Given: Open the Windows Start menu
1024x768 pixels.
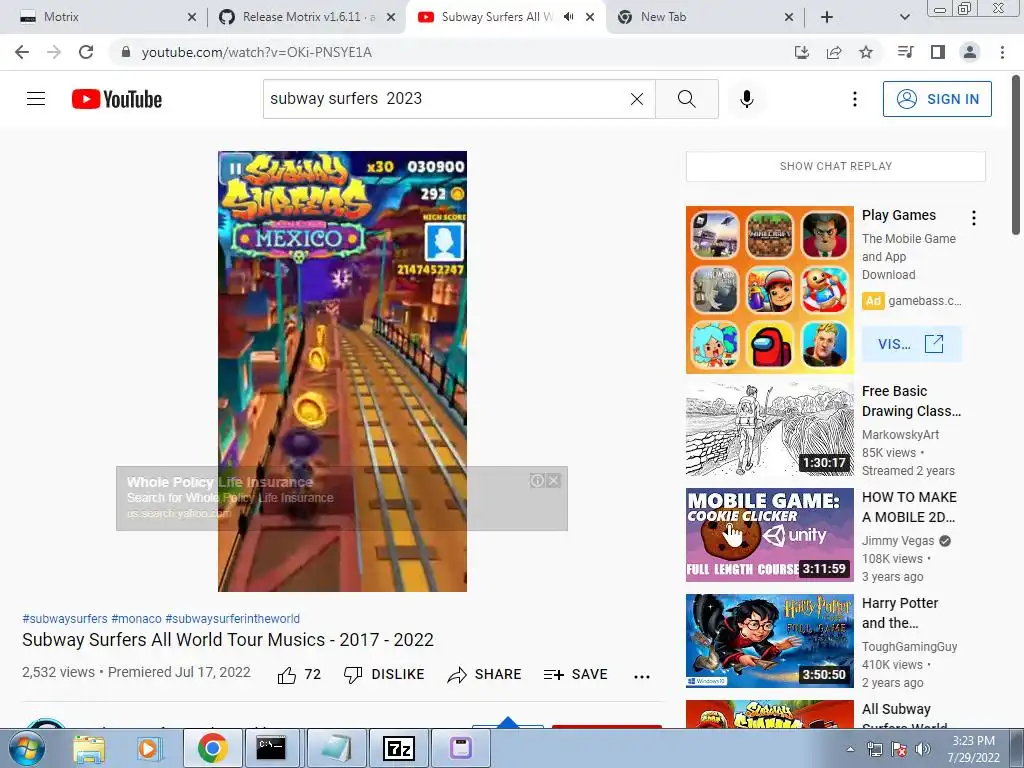Looking at the screenshot, I should 25,748.
